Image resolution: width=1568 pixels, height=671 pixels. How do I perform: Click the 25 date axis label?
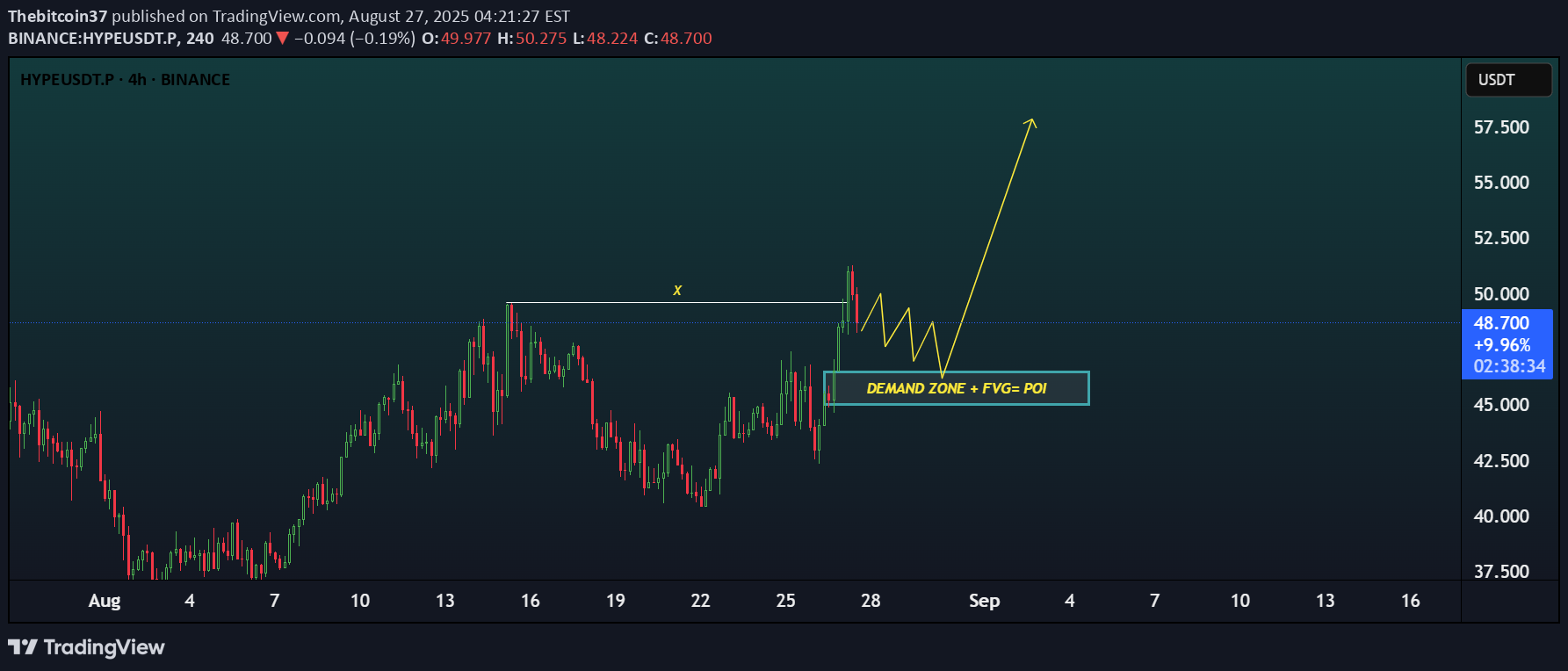coord(785,601)
